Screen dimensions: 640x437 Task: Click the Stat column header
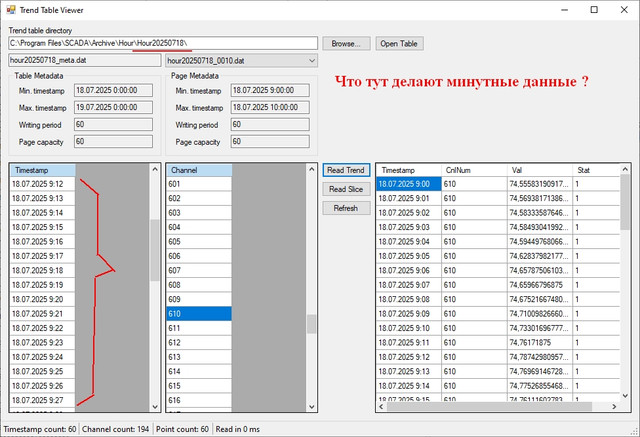point(597,170)
